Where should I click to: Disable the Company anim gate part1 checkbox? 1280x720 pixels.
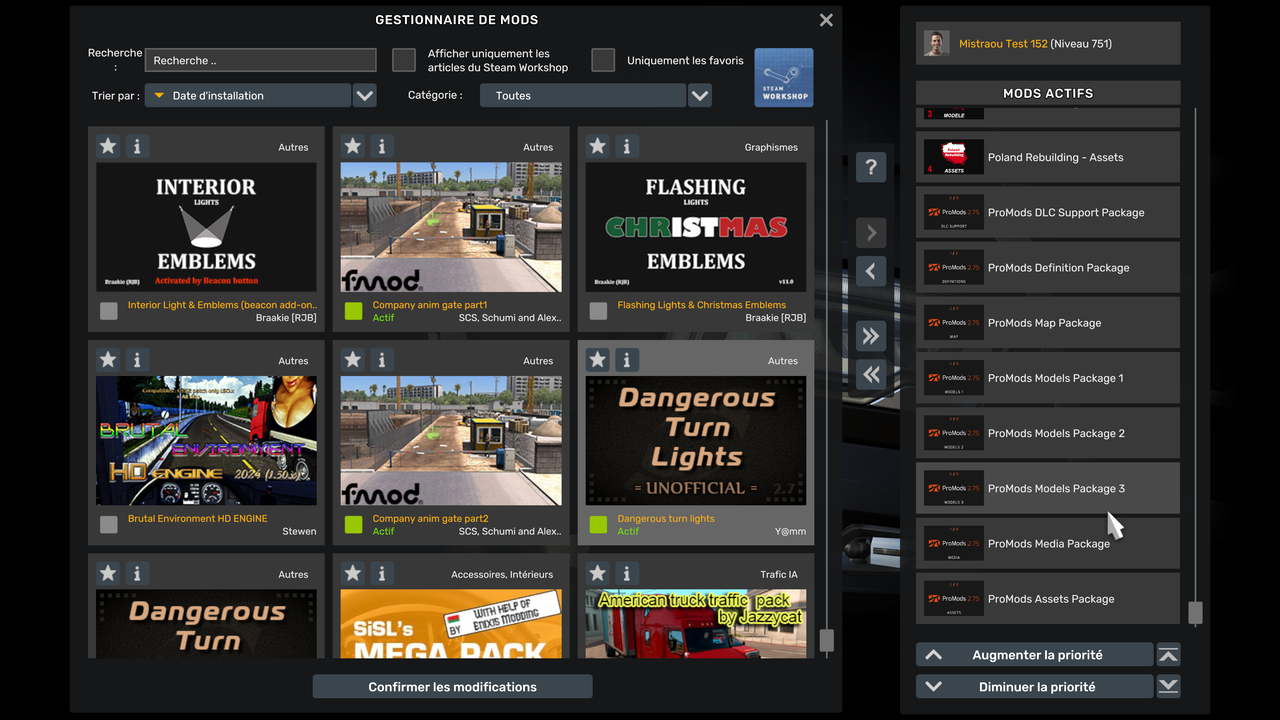(x=353, y=311)
